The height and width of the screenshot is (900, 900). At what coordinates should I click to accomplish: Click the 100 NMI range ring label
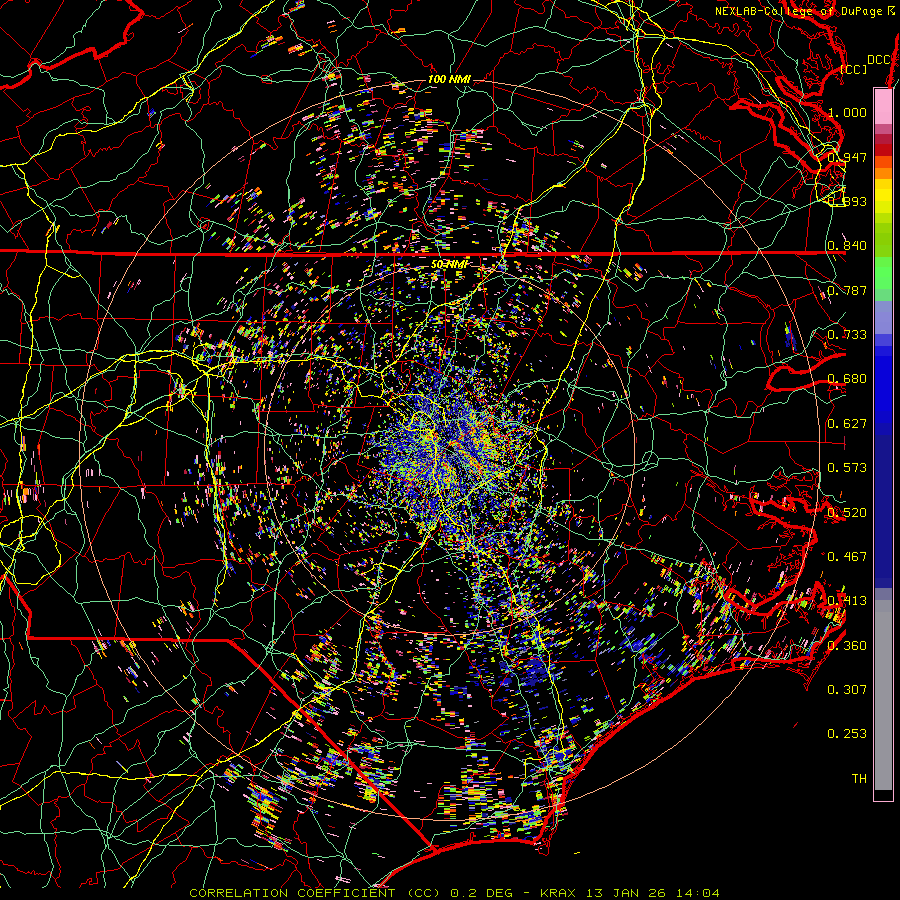click(449, 79)
